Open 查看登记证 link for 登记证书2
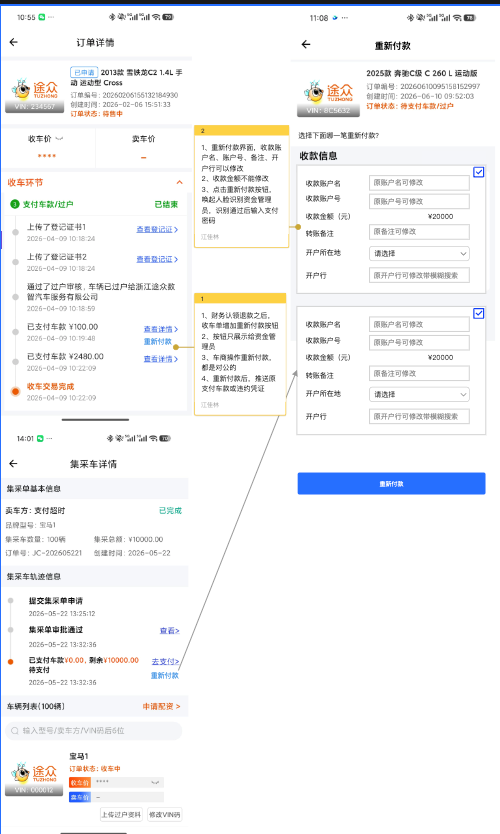 (x=157, y=259)
